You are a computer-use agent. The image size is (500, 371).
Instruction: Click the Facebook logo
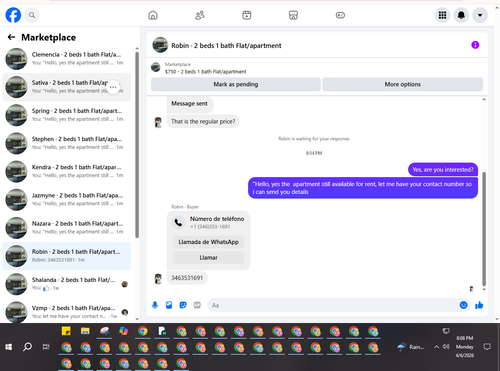point(13,15)
